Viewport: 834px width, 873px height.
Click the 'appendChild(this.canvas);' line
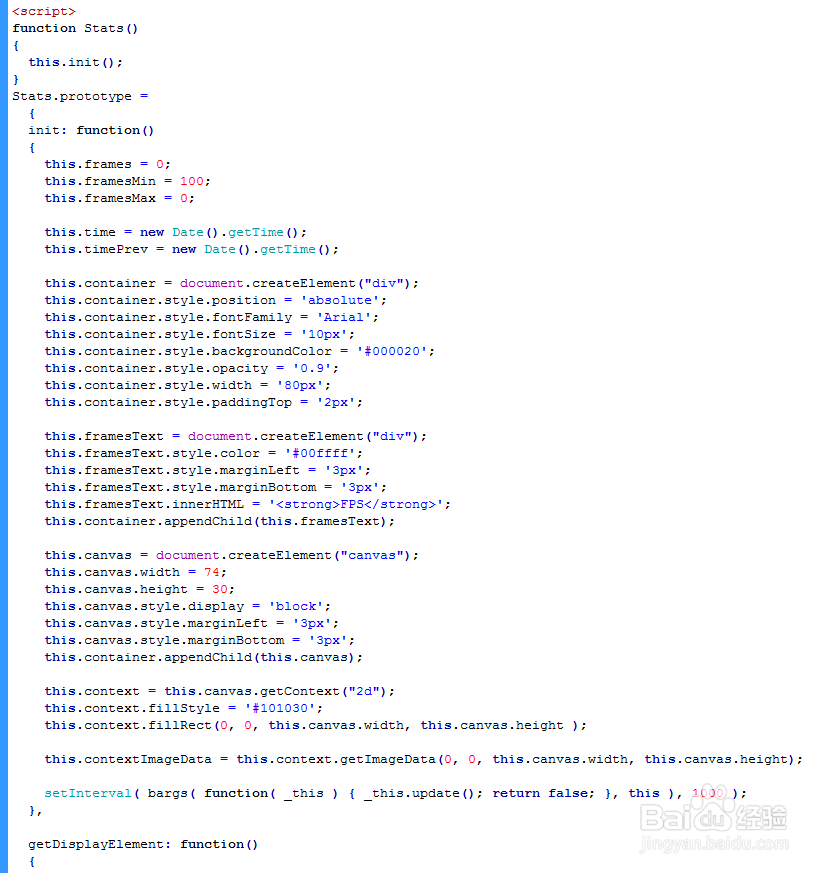pos(204,657)
